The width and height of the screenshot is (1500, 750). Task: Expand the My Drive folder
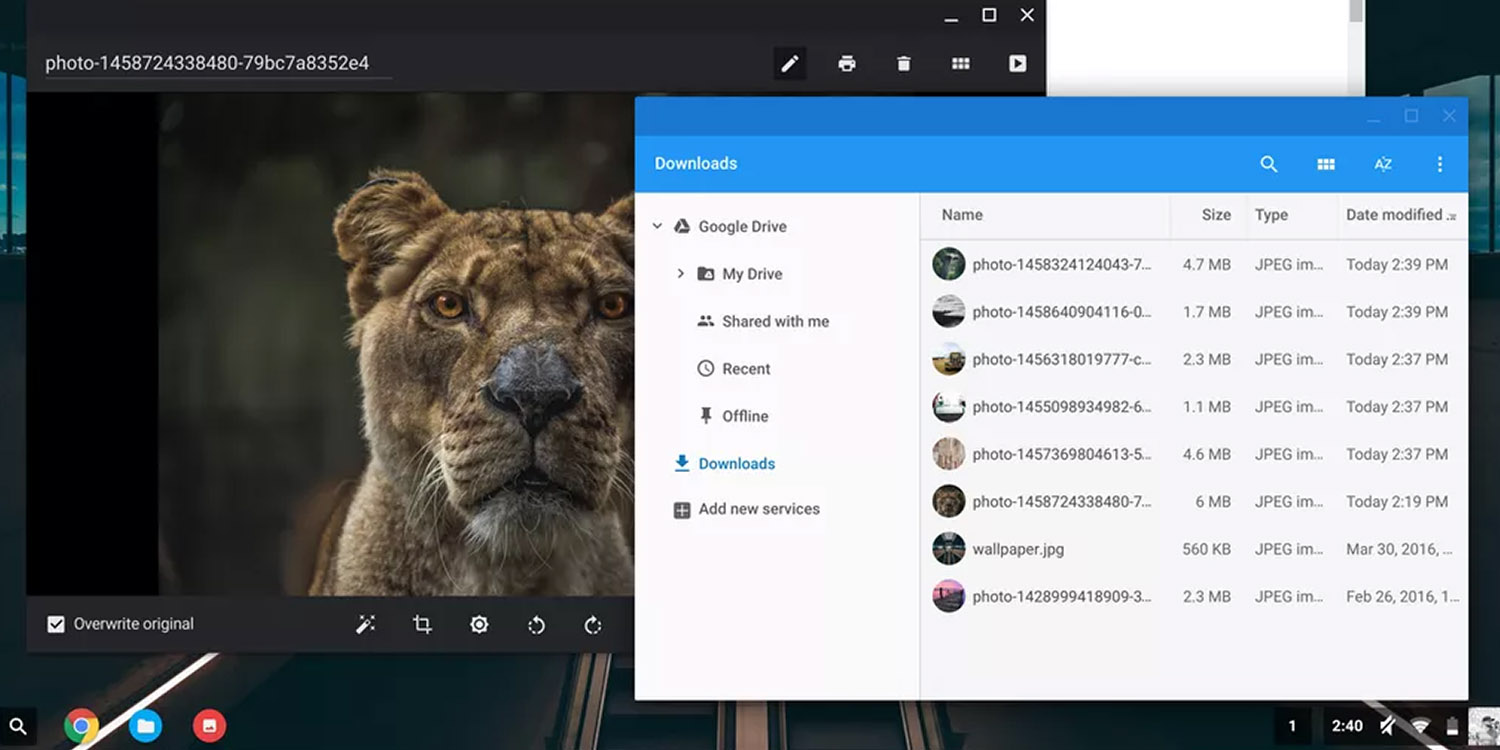tap(680, 274)
